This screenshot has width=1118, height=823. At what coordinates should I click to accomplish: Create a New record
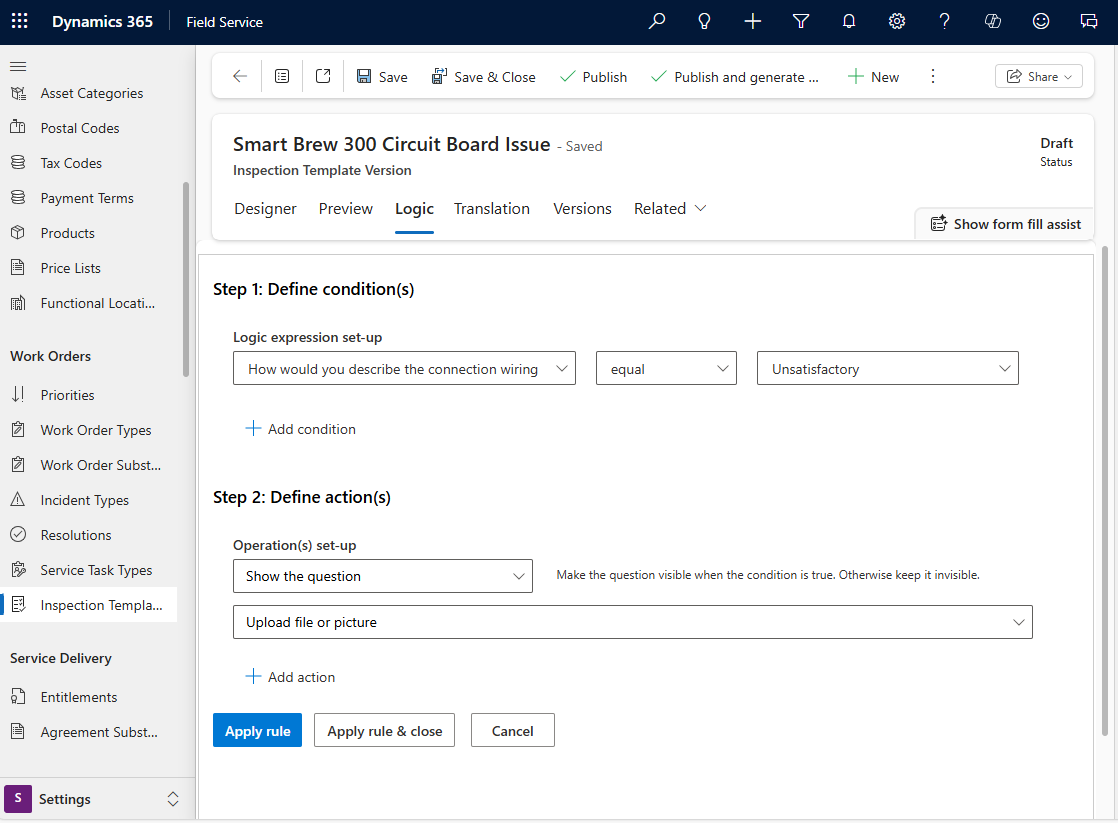(873, 76)
